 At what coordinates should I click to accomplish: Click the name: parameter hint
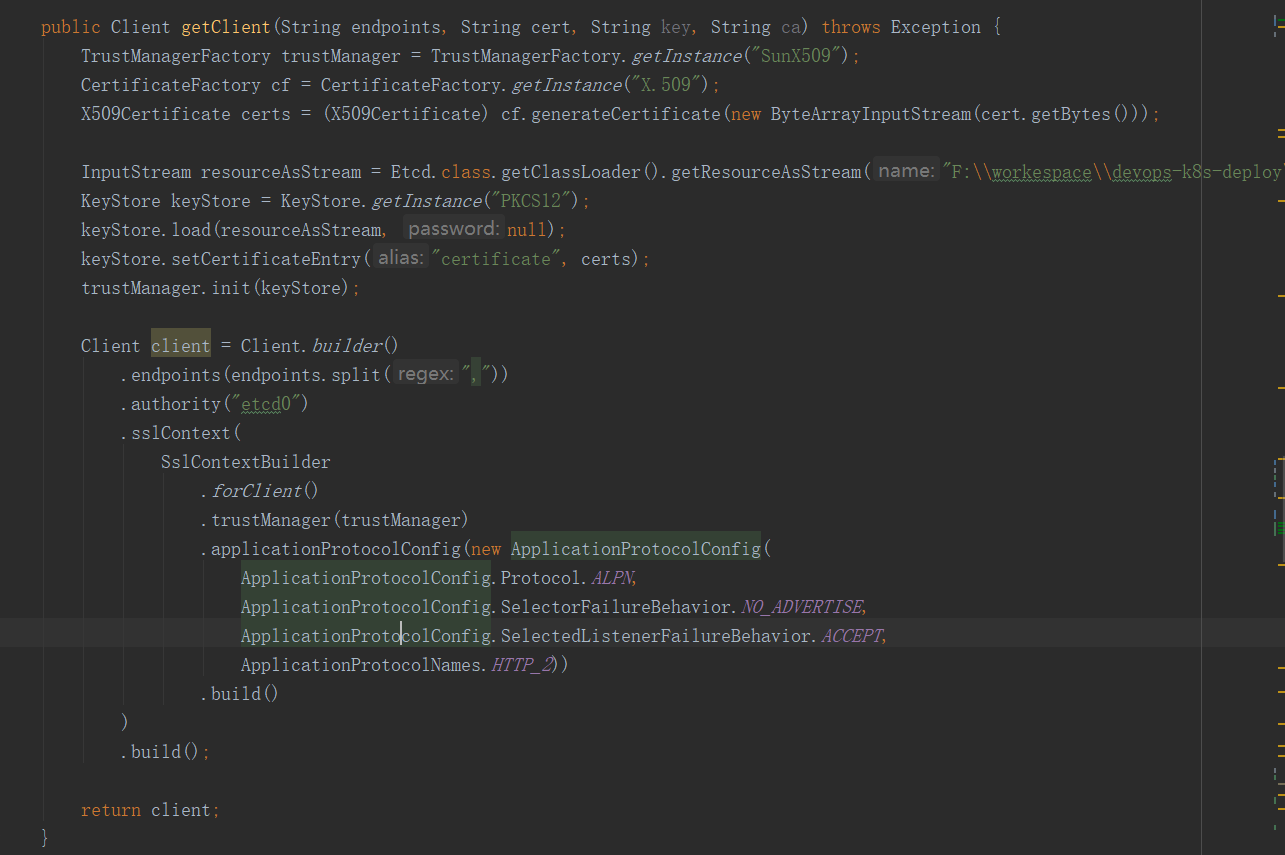906,171
